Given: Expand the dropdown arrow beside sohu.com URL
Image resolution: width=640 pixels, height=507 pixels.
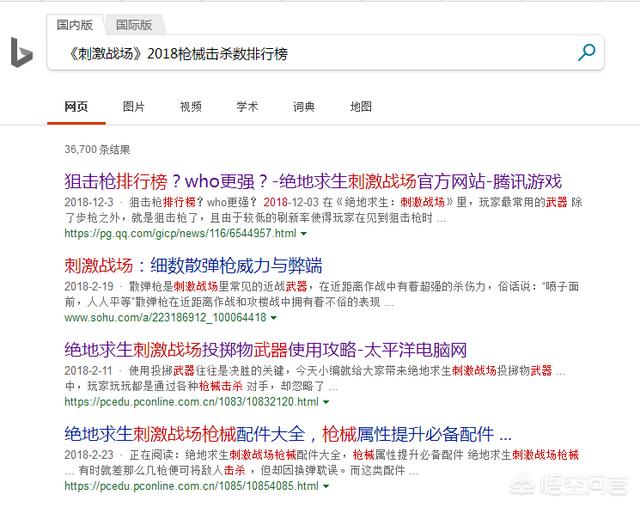Looking at the screenshot, I should pyautogui.click(x=273, y=318).
